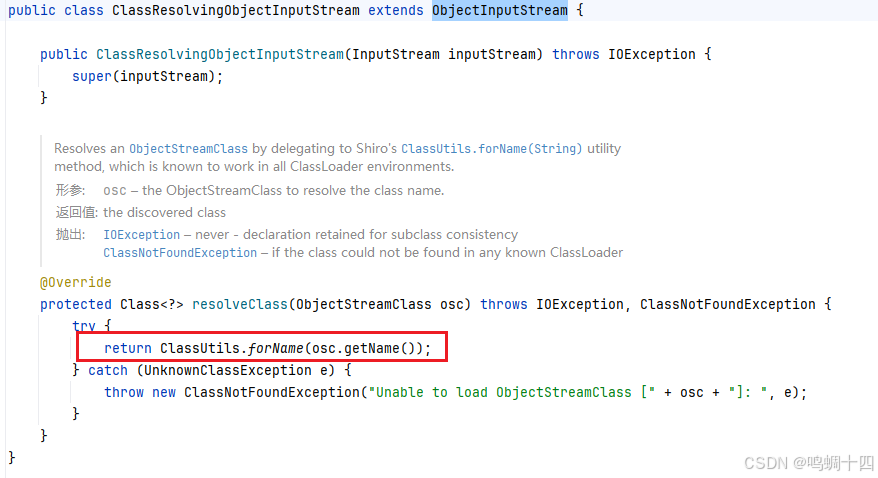Click the resolveClass method name
Image resolution: width=878 pixels, height=478 pixels.
(x=240, y=304)
